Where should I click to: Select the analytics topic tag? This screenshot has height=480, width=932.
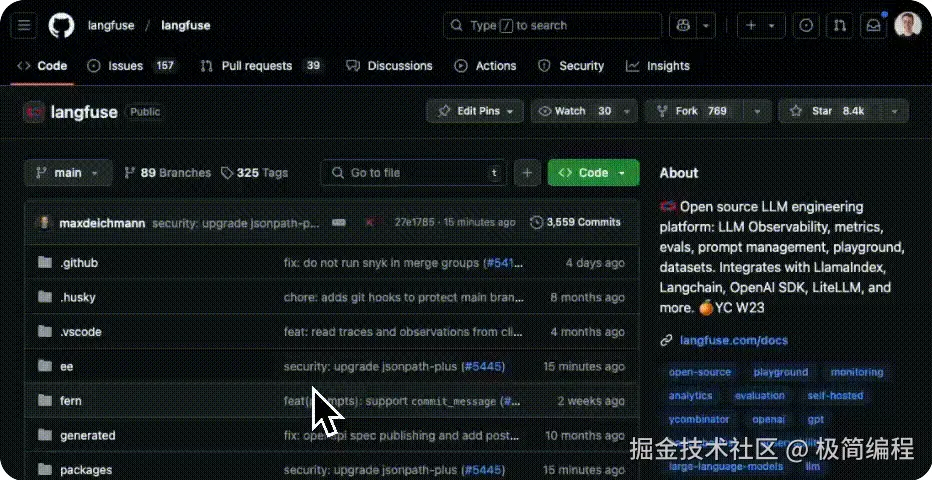point(690,396)
